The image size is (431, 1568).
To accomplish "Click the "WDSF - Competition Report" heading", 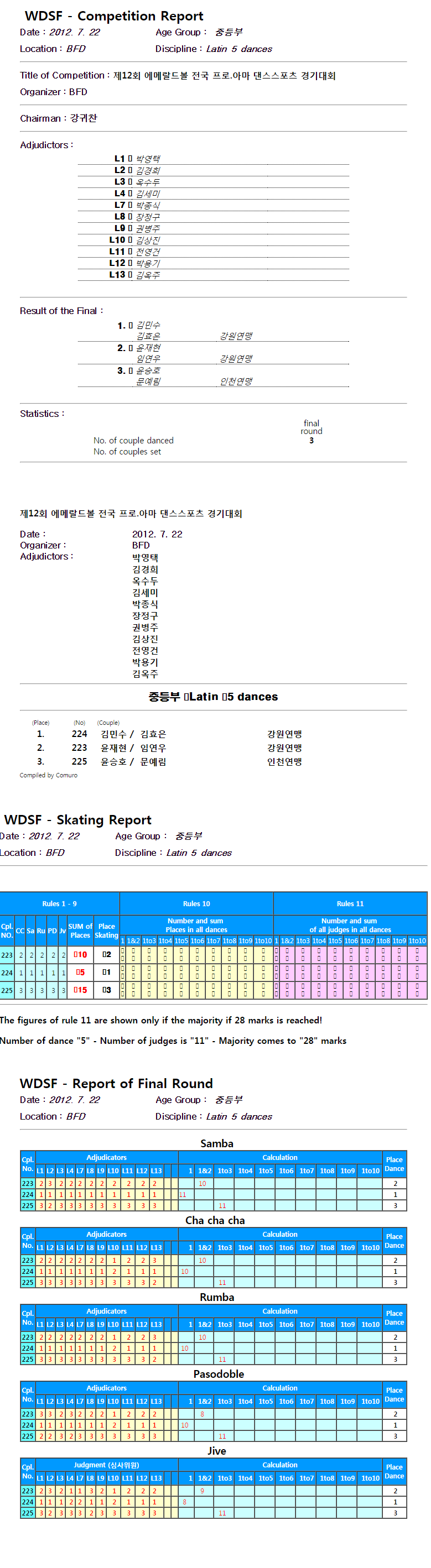I will pyautogui.click(x=114, y=16).
